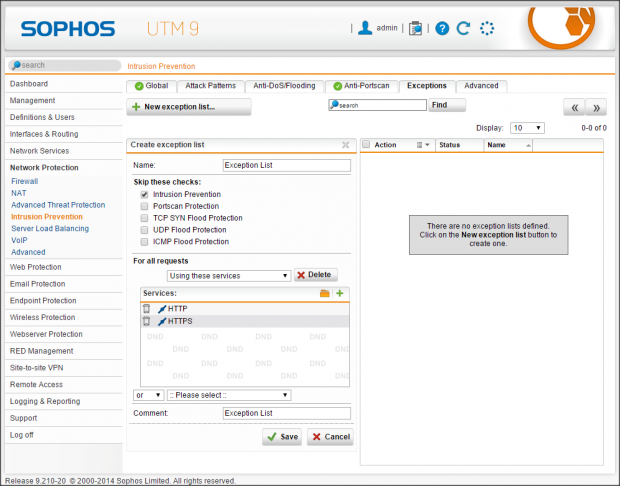The image size is (620, 486).
Task: Select the Exceptions tab
Action: click(x=427, y=86)
